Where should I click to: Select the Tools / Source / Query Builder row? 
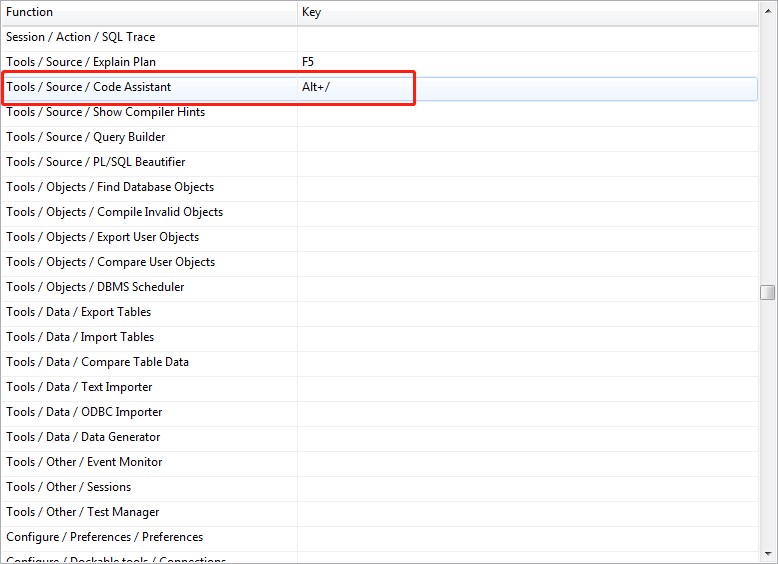tap(380, 137)
